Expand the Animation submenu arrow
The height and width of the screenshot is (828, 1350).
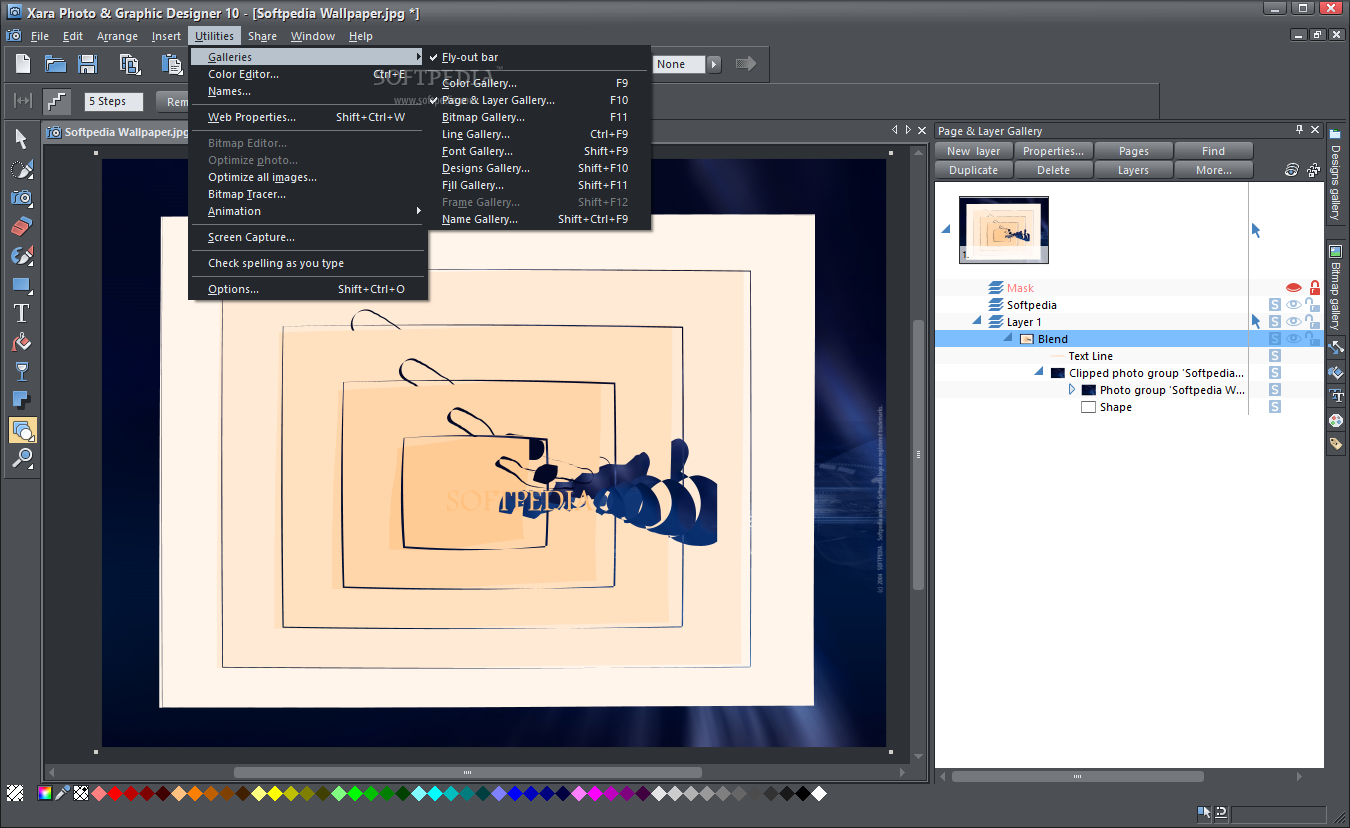(x=419, y=211)
